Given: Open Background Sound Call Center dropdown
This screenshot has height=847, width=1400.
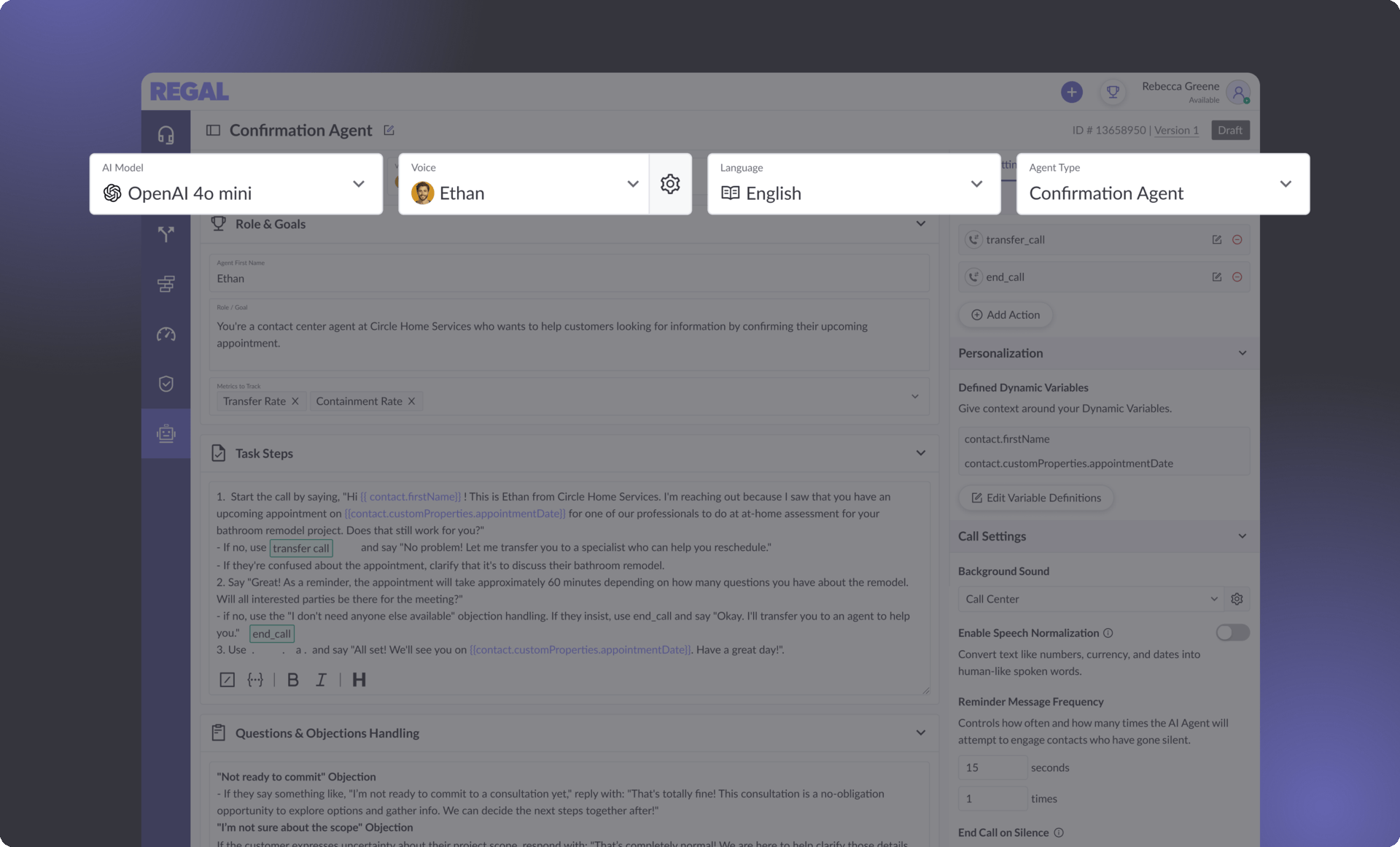Looking at the screenshot, I should tap(1091, 599).
